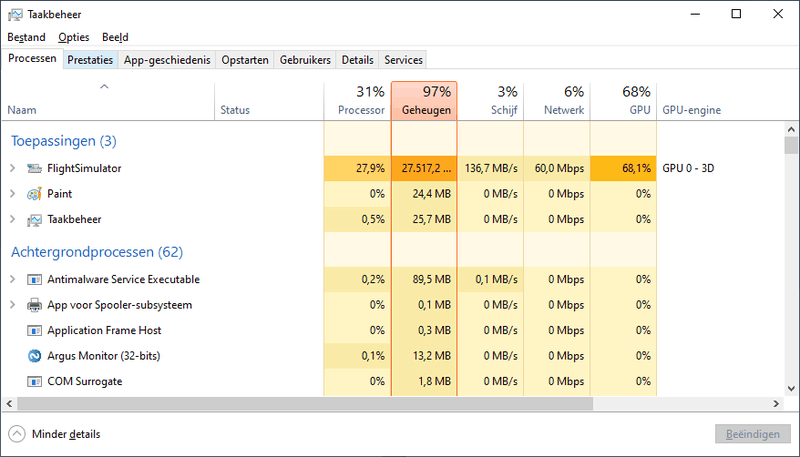Viewport: 800px width, 457px height.
Task: Expand the Paint process group
Action: coord(13,193)
